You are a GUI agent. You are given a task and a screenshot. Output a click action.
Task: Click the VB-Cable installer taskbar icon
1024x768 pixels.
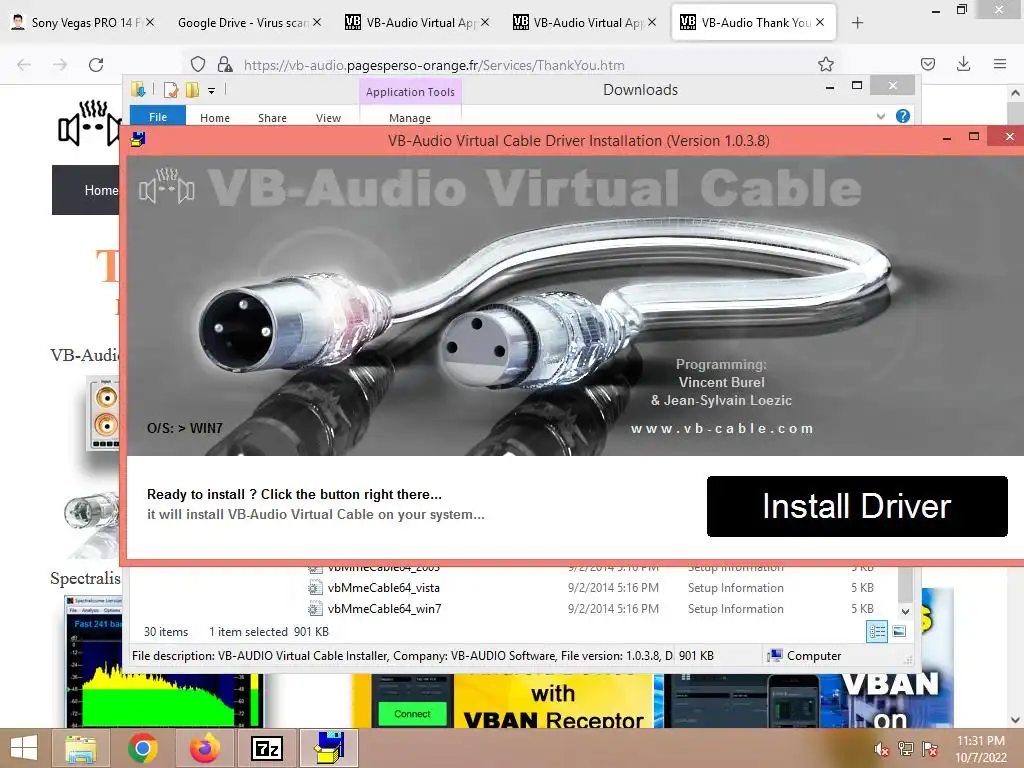329,748
